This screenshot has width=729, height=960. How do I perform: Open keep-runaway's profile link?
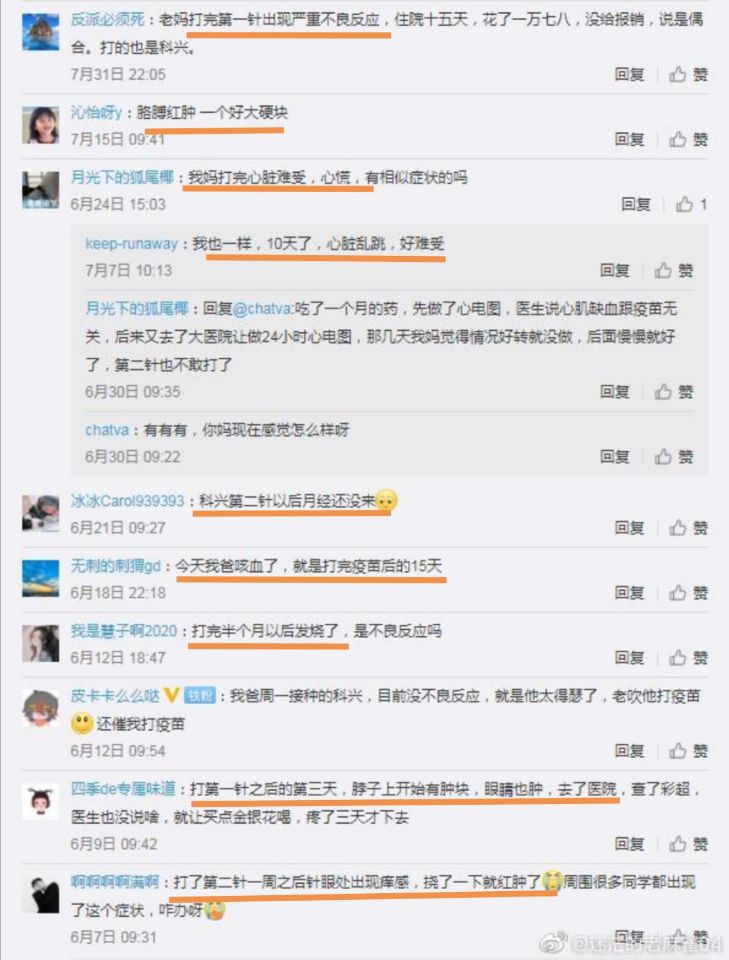click(132, 244)
